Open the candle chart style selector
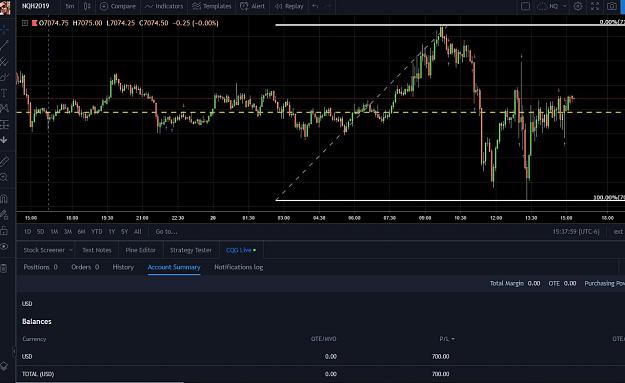625x383 pixels. (87, 6)
